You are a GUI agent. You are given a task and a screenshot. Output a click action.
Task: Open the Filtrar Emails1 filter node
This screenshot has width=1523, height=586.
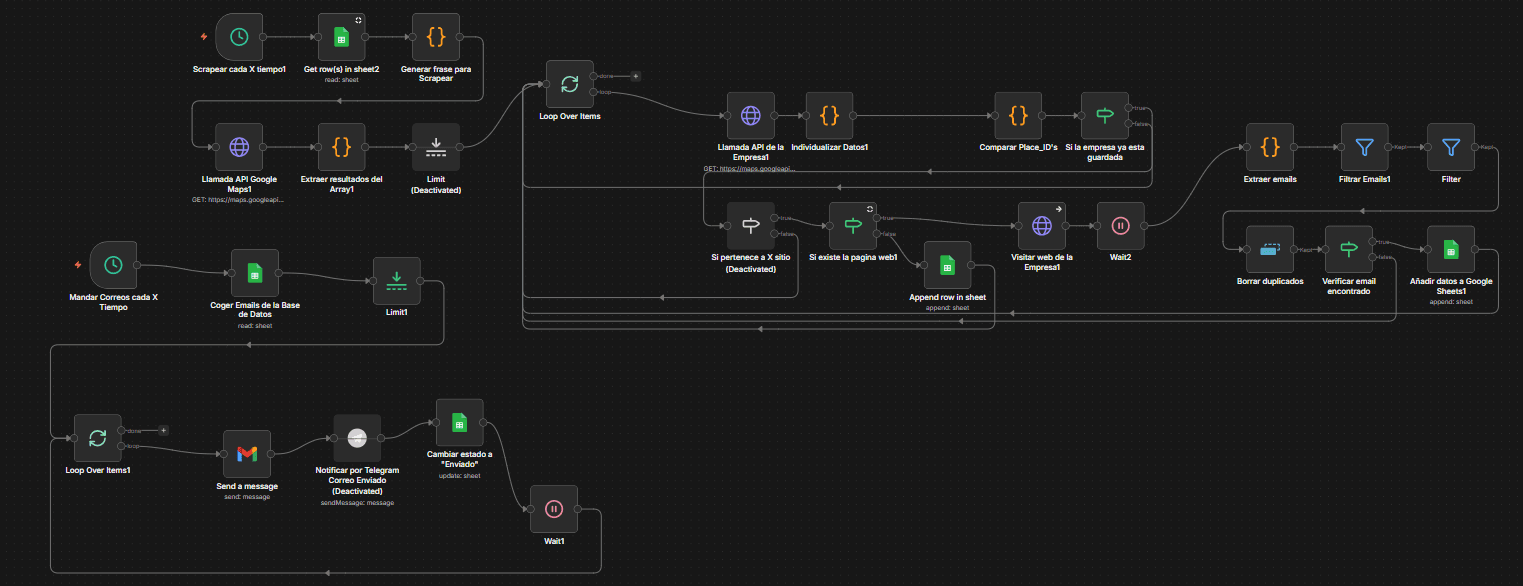tap(1364, 148)
